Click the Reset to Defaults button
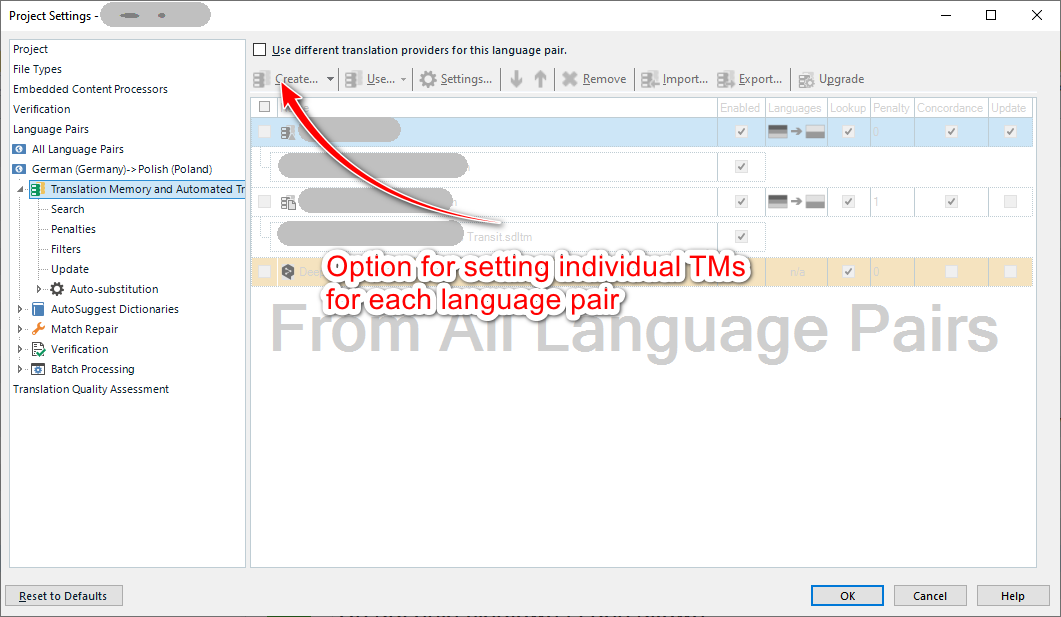 (63, 595)
